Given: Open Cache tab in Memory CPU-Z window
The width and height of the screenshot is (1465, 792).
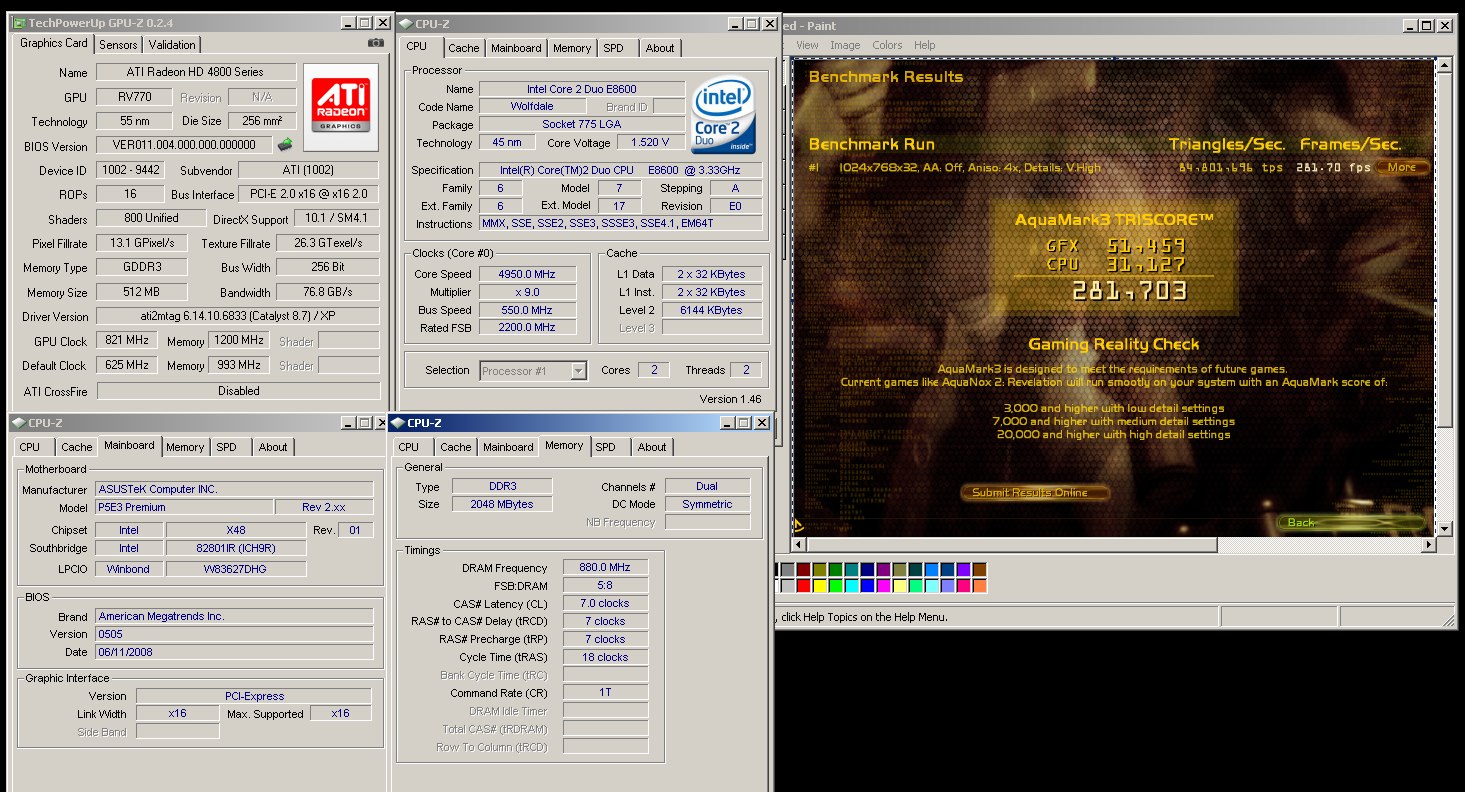Looking at the screenshot, I should click(x=455, y=447).
